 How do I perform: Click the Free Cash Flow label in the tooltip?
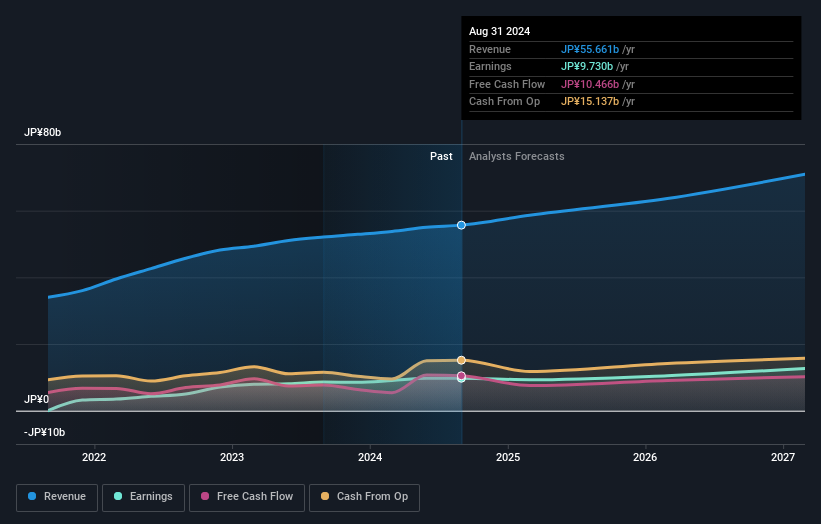coord(507,84)
